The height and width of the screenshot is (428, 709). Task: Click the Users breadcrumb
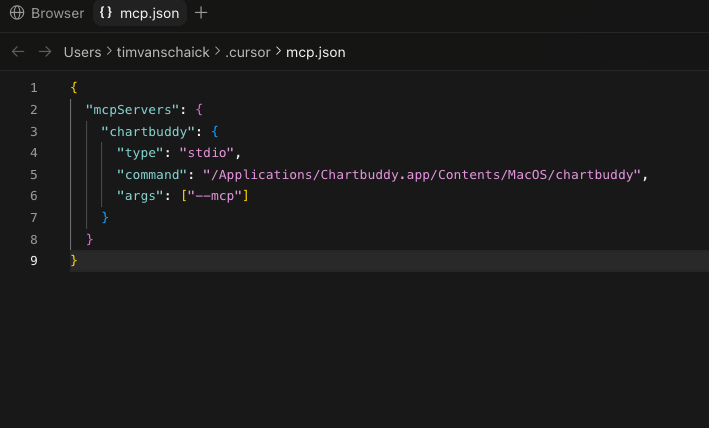[x=82, y=52]
